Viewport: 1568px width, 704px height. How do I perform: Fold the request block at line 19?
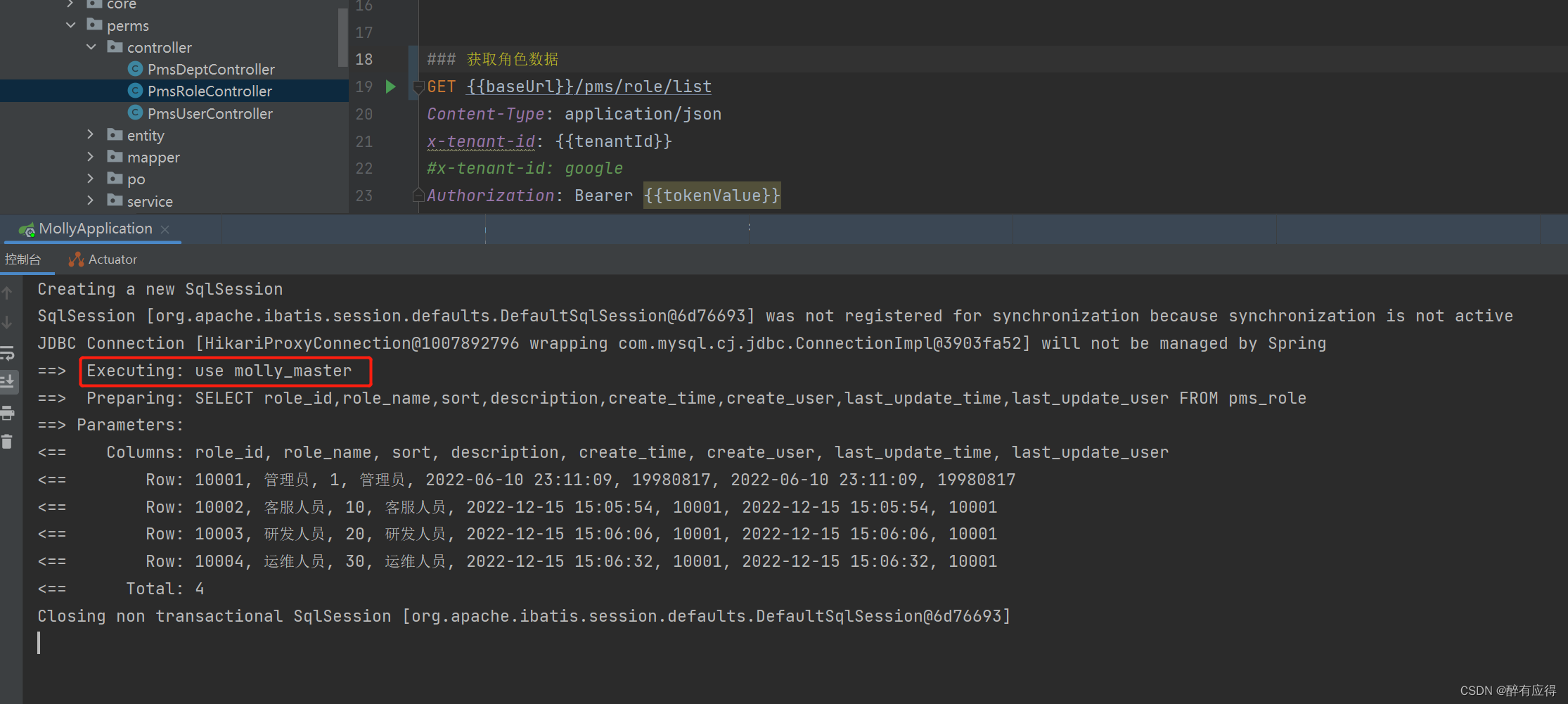tap(418, 87)
